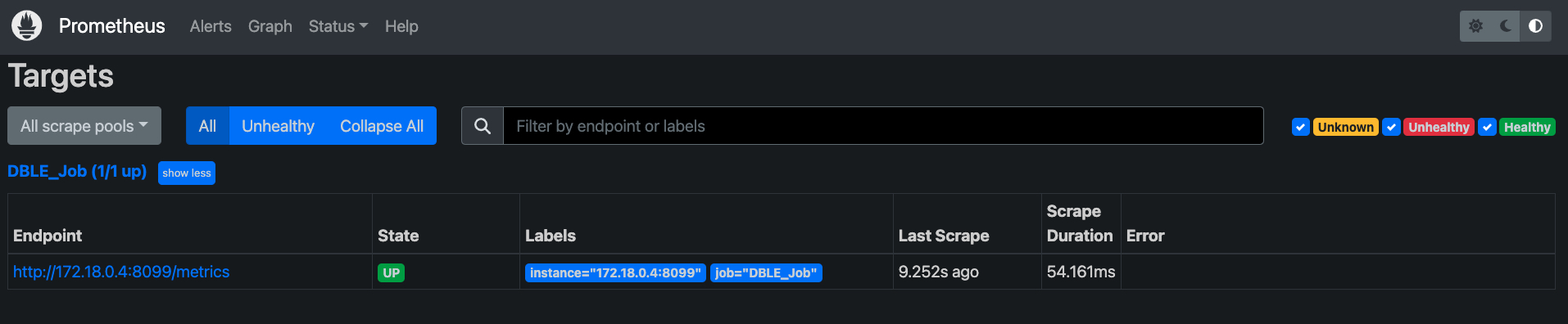Click the magnifier search icon

pos(483,126)
